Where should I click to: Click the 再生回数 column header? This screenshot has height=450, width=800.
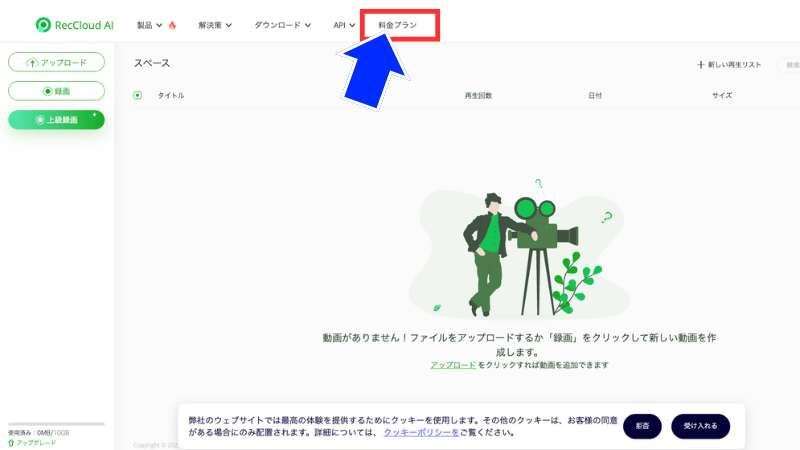(478, 95)
